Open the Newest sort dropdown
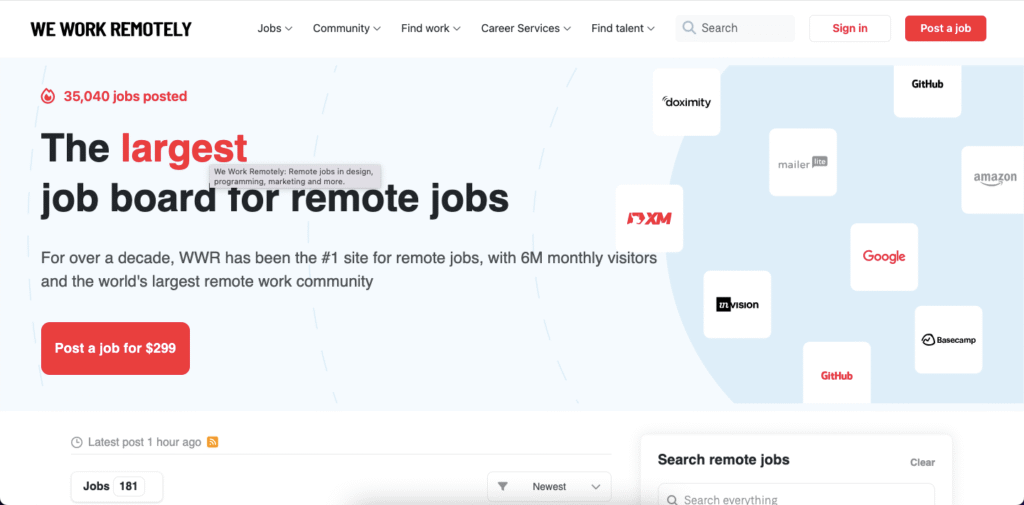Screen dimensions: 1024x505 (x=549, y=487)
